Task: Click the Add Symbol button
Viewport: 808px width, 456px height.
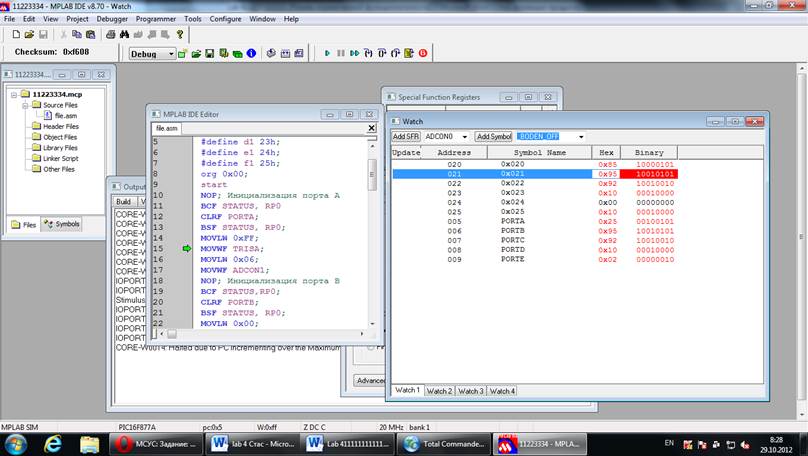Action: click(x=494, y=137)
